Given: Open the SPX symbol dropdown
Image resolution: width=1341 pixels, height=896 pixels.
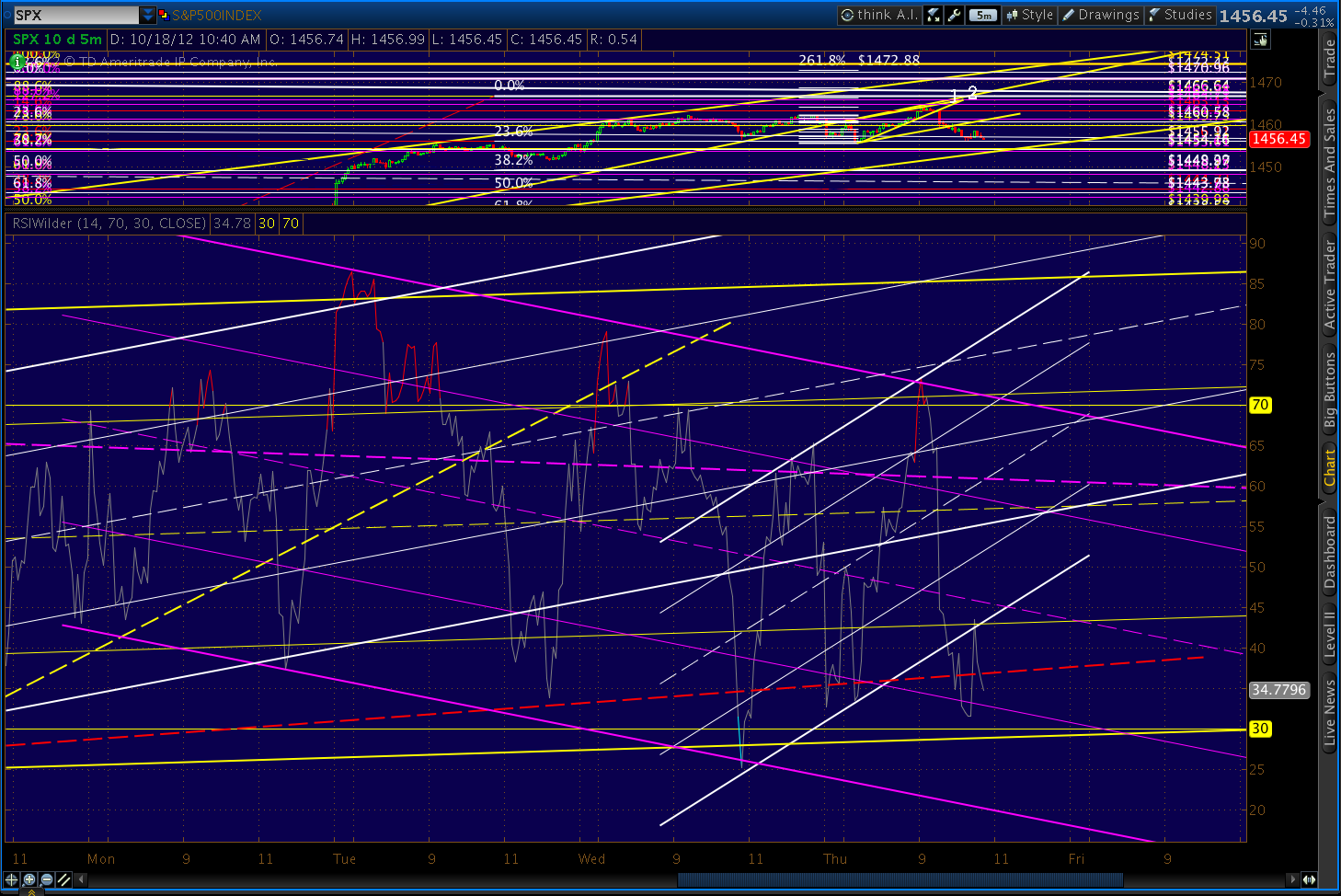Looking at the screenshot, I should tap(148, 15).
